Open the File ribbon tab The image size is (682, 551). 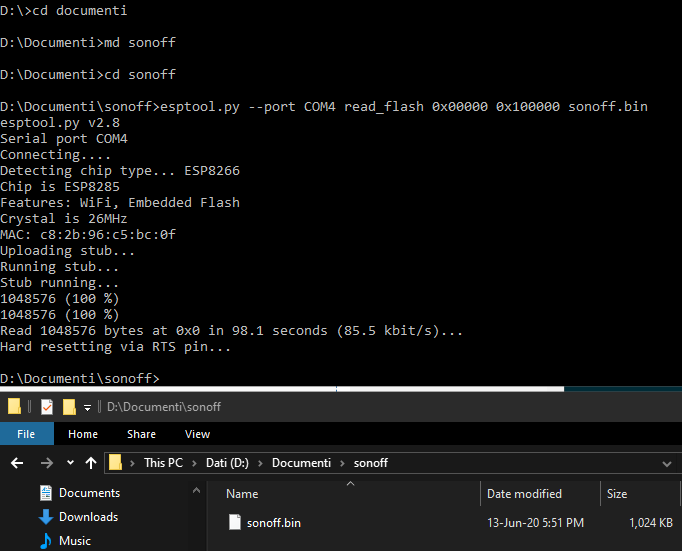[x=27, y=434]
